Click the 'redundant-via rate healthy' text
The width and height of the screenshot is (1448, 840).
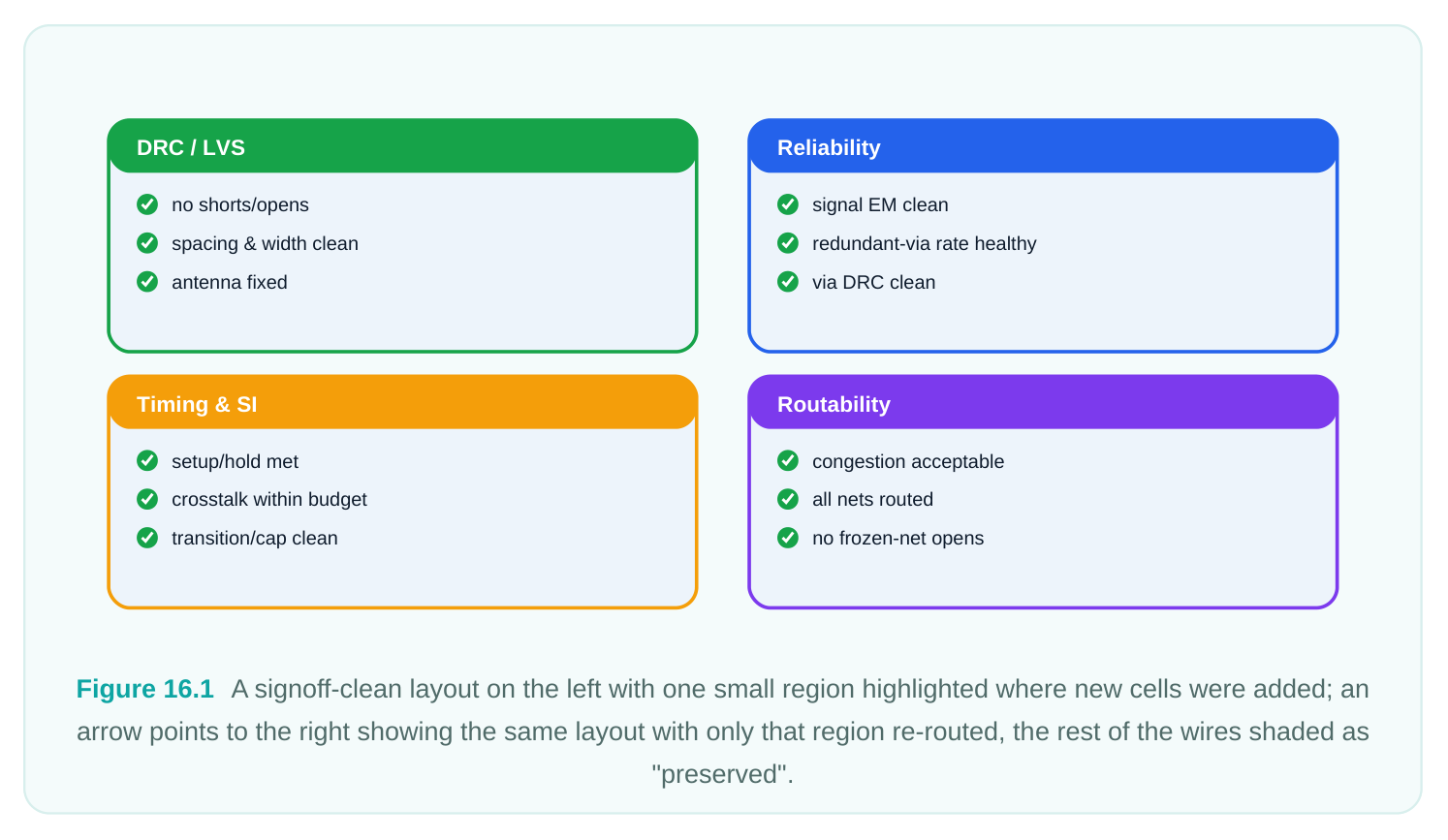pyautogui.click(x=924, y=243)
